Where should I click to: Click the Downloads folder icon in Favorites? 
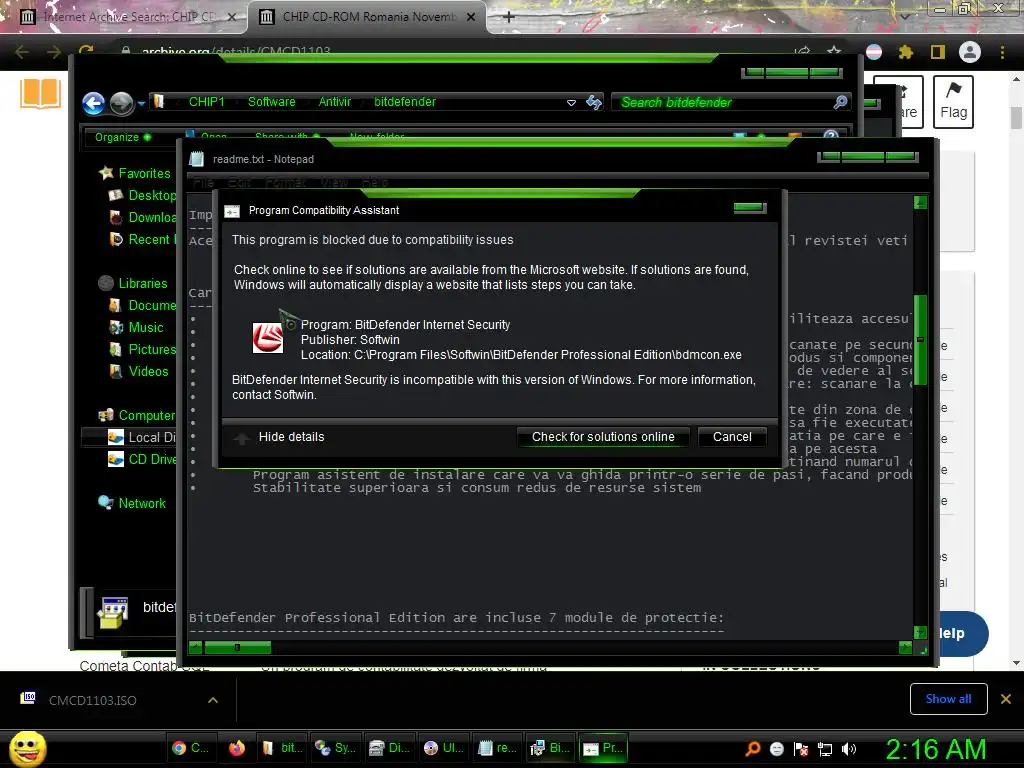[x=116, y=217]
